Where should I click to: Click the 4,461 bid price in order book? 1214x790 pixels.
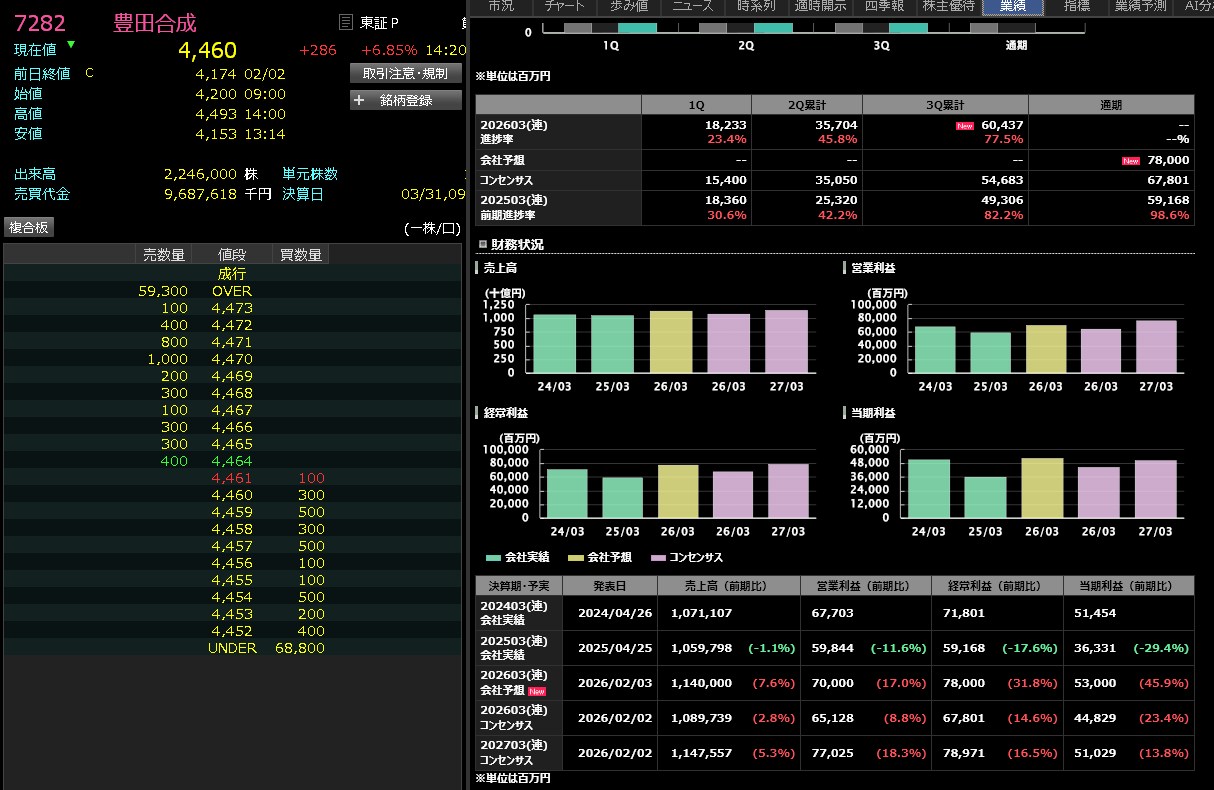point(232,478)
